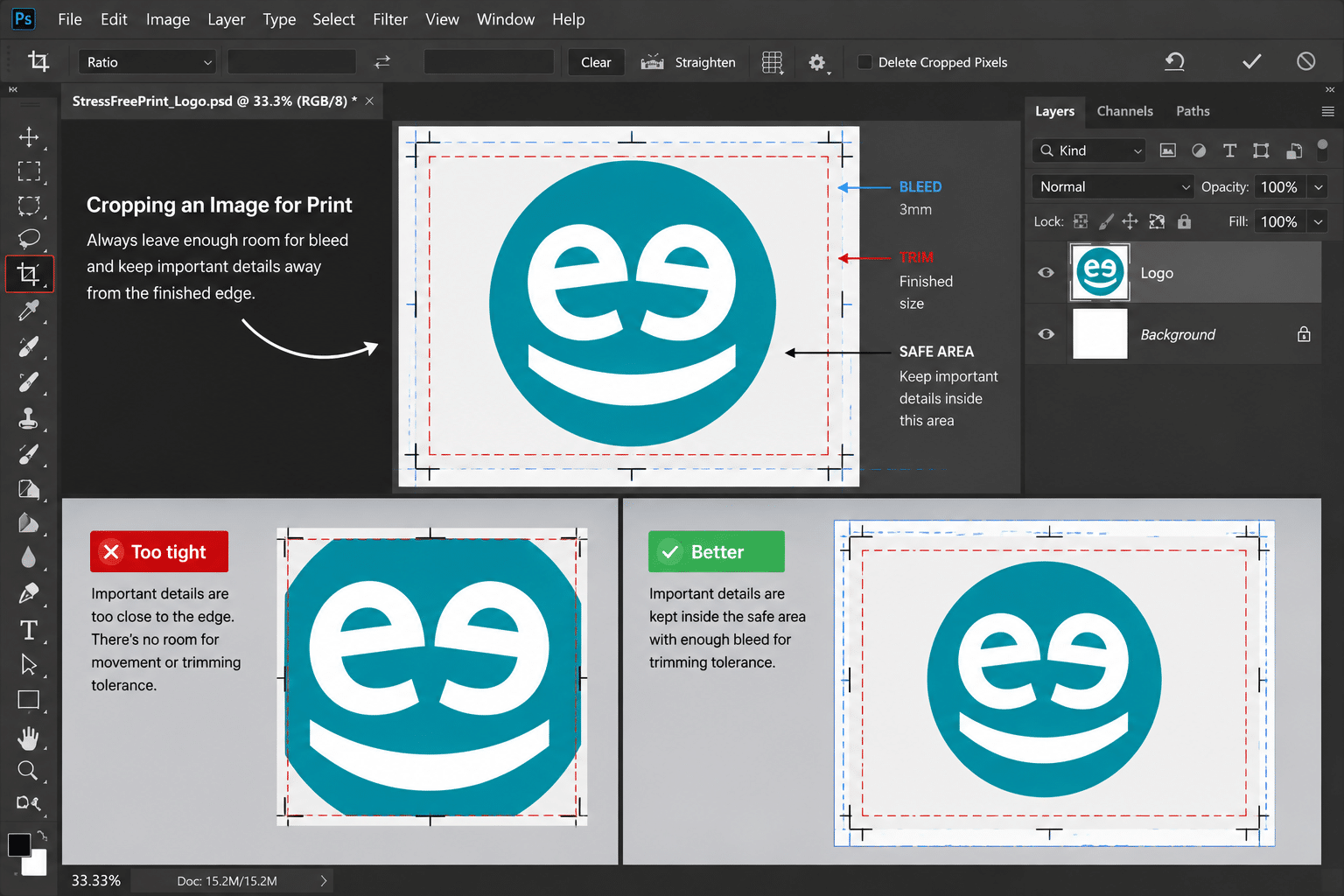Screen dimensions: 1344x896
Task: Select the Lasso tool
Action: [29, 239]
